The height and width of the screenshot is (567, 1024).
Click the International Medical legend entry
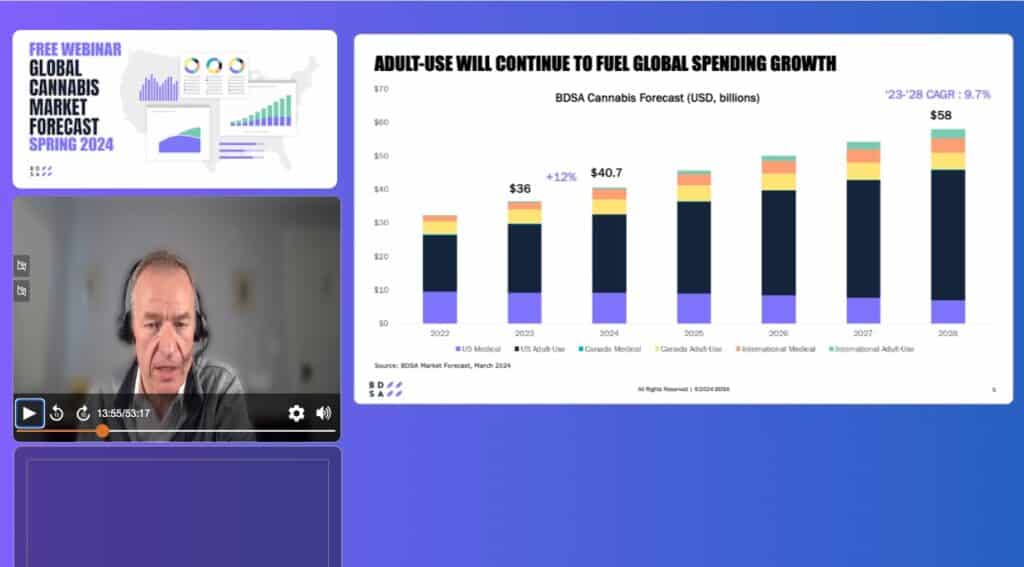(x=776, y=349)
